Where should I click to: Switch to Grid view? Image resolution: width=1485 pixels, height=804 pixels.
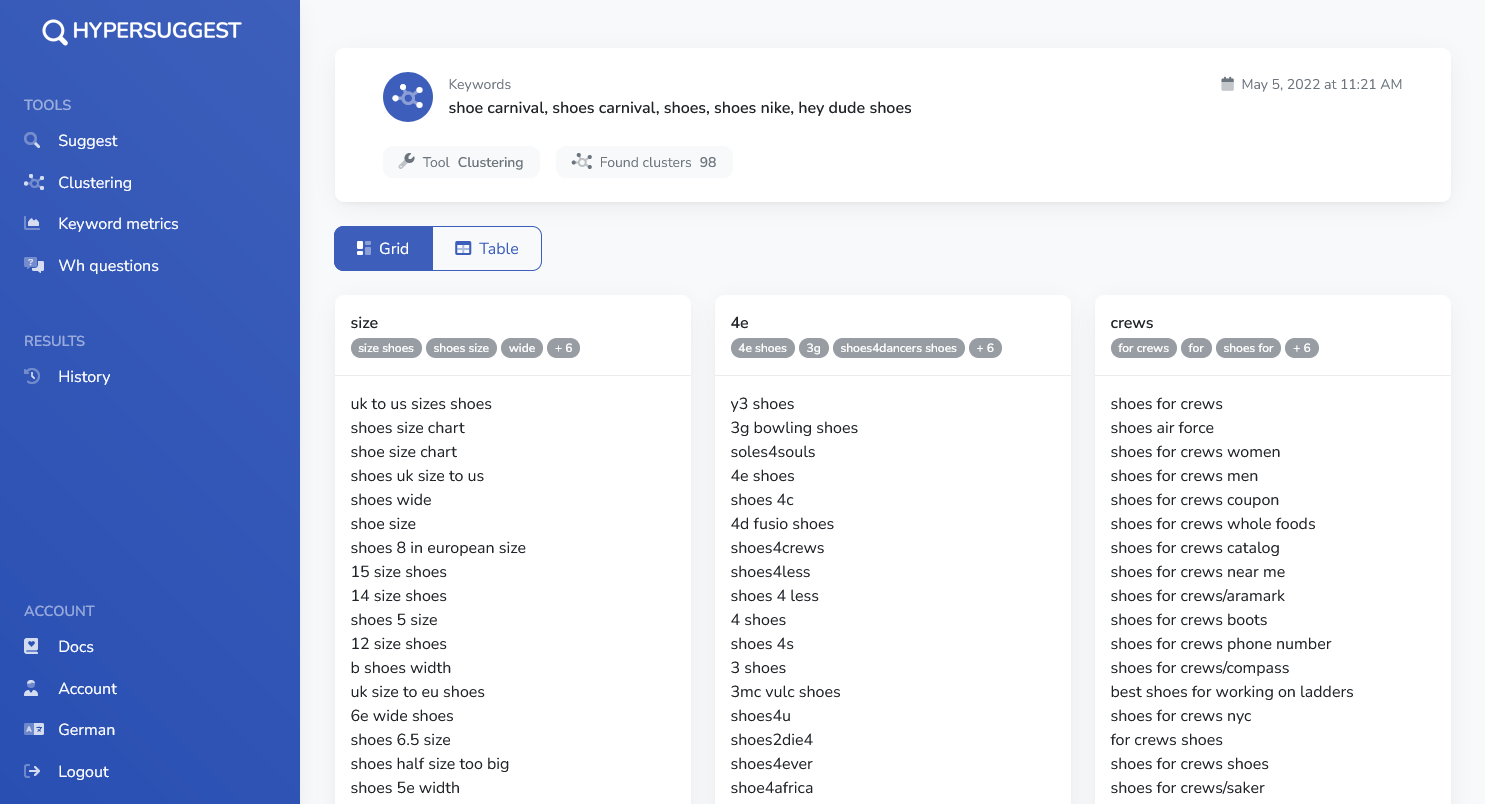(383, 248)
